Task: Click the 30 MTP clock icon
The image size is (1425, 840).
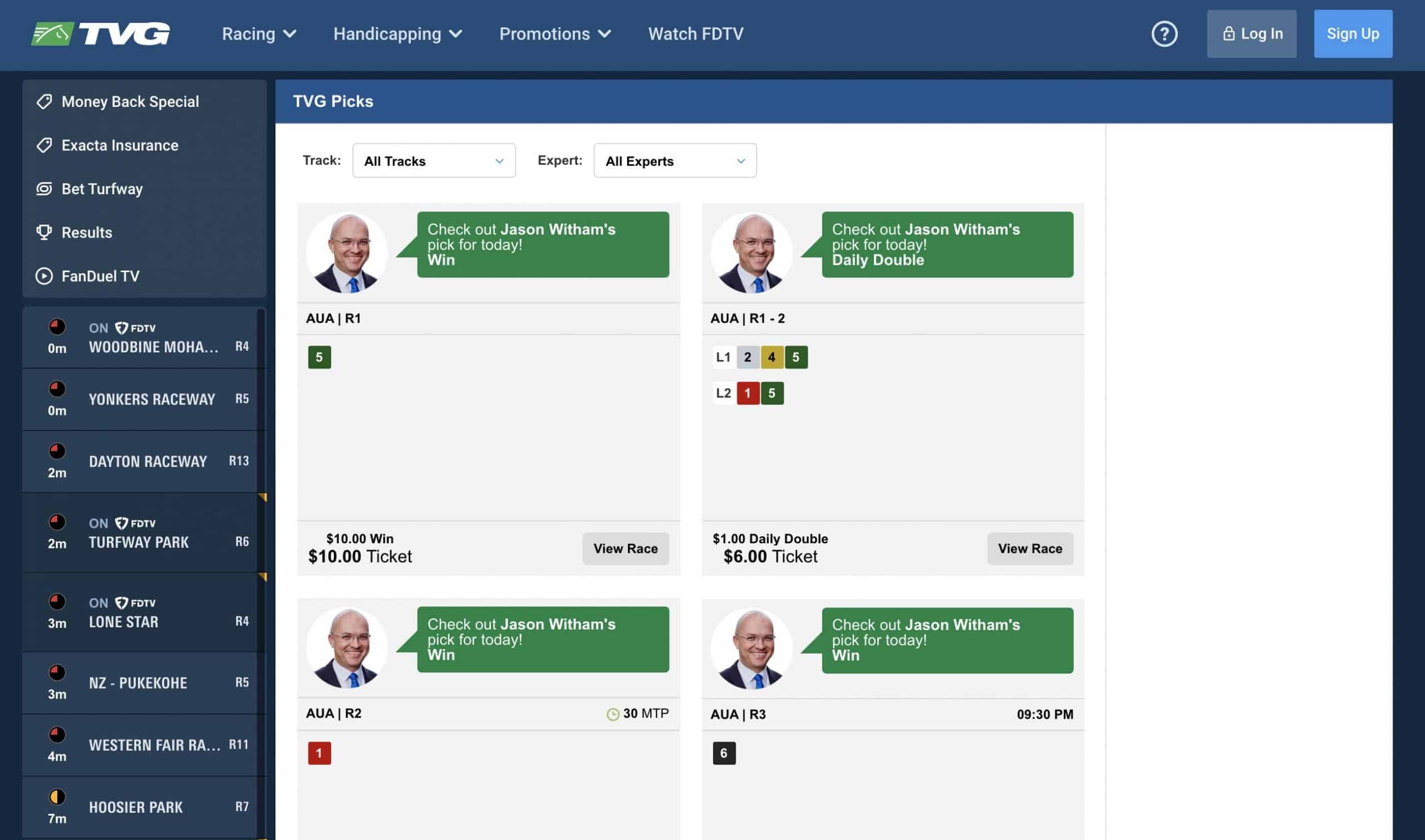Action: pos(612,714)
